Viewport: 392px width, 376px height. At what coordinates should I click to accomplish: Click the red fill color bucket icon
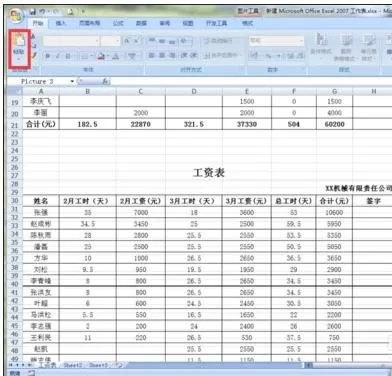[101, 56]
